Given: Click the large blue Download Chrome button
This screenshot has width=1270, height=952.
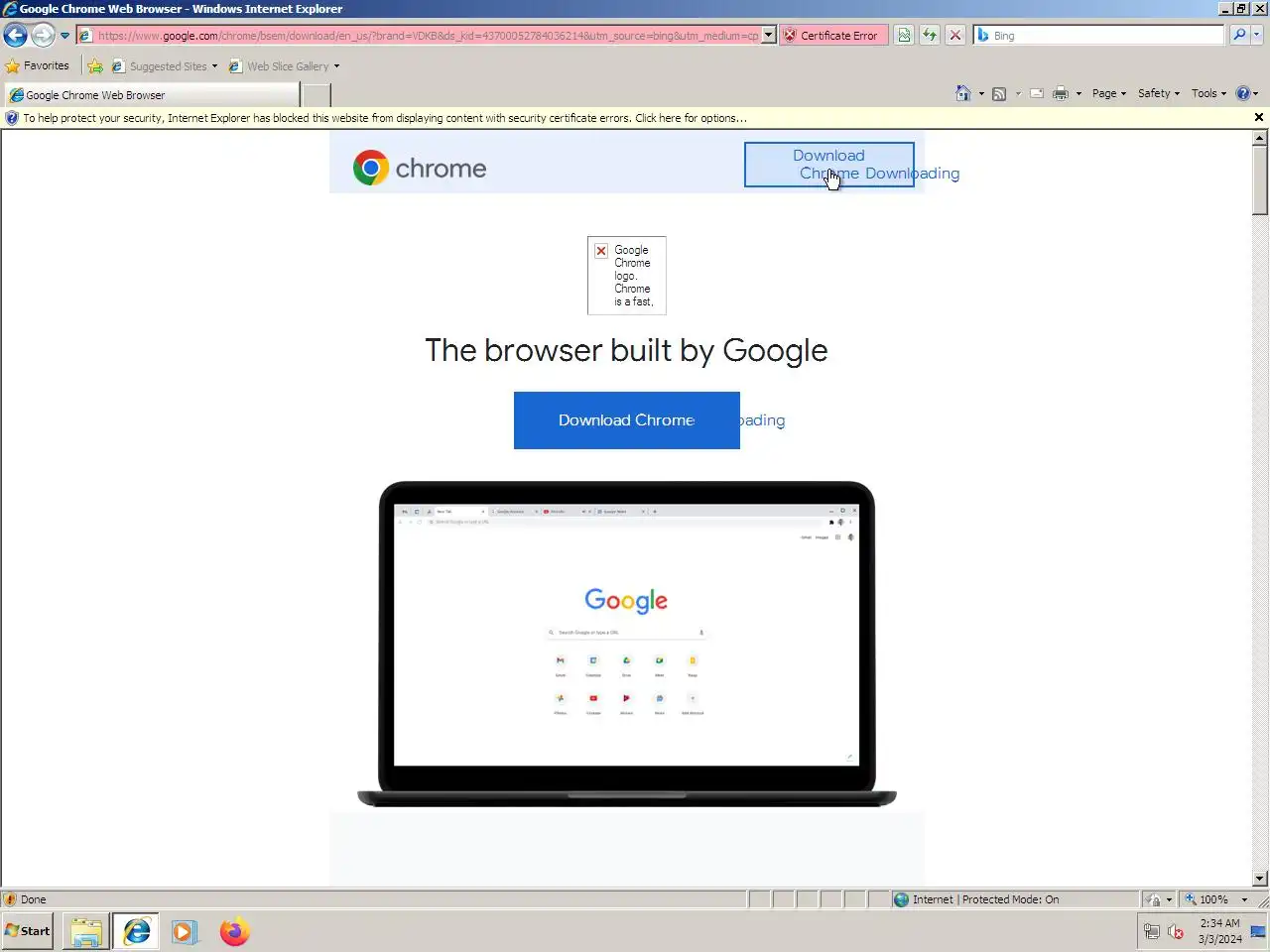Looking at the screenshot, I should pyautogui.click(x=627, y=420).
